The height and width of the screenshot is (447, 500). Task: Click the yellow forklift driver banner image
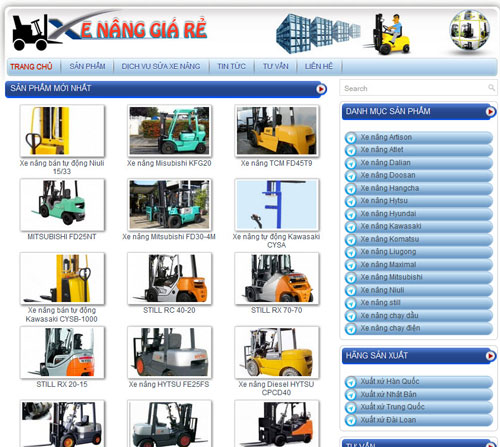click(388, 34)
